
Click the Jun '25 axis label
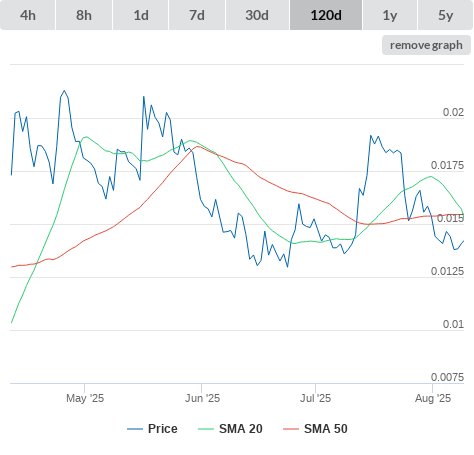pos(202,398)
